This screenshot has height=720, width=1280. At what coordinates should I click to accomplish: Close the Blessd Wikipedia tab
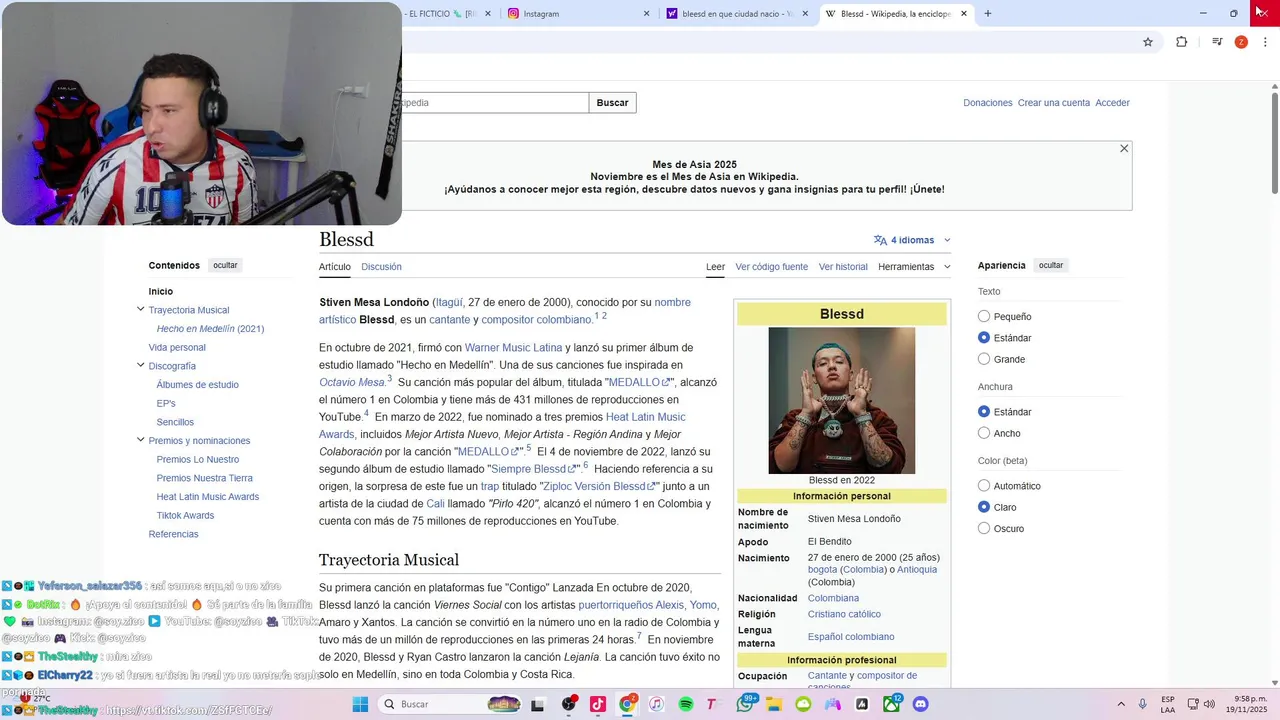964,14
